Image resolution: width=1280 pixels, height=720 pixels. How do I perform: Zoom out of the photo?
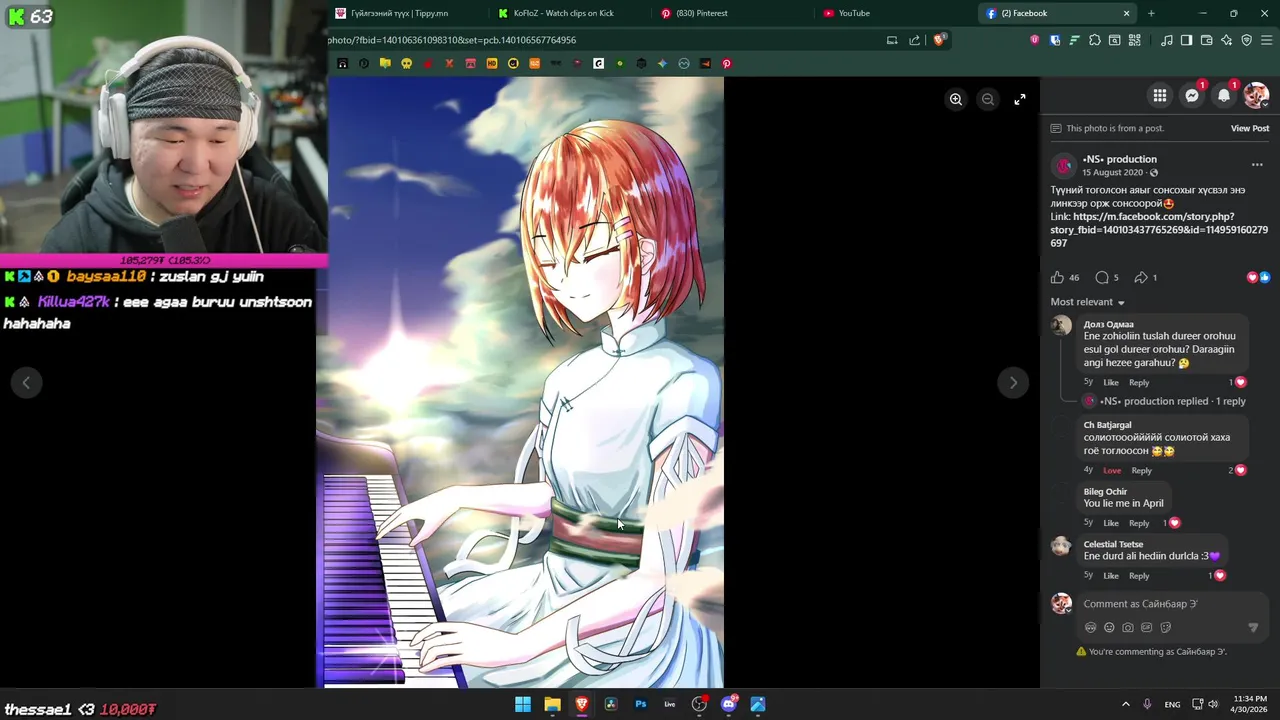pyautogui.click(x=988, y=99)
